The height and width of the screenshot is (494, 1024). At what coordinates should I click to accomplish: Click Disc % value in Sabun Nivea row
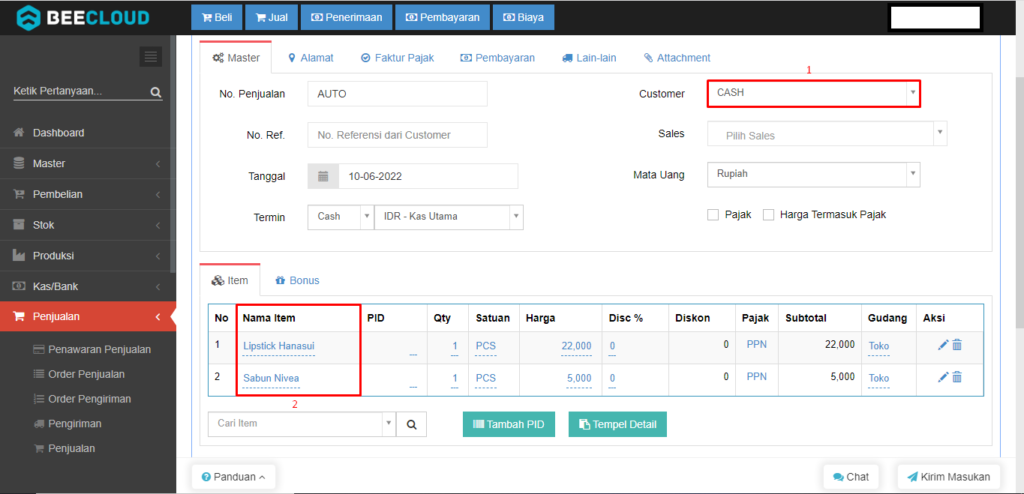pyautogui.click(x=613, y=378)
